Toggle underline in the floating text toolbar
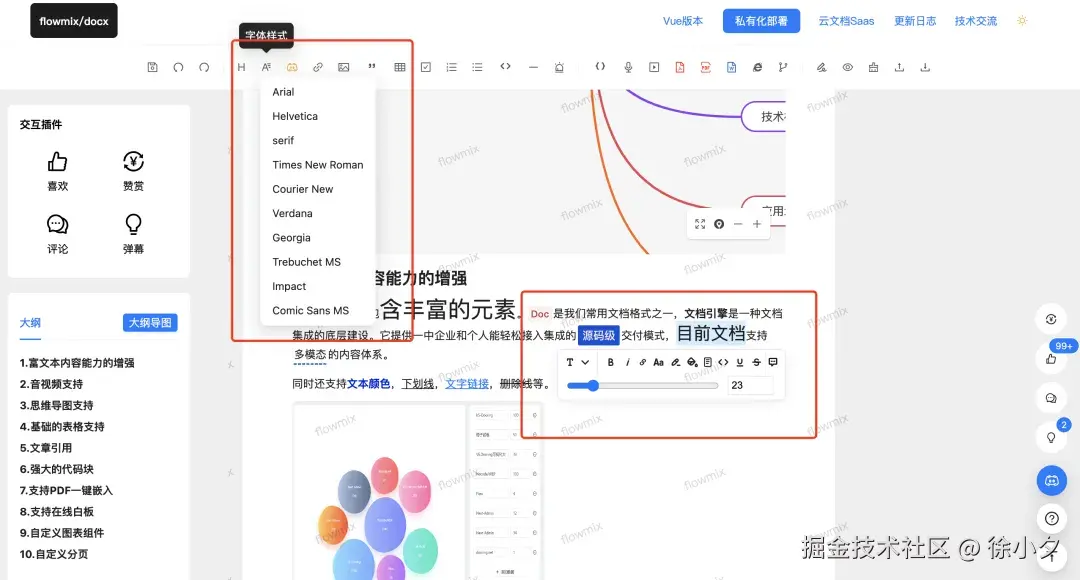The height and width of the screenshot is (580, 1080). coord(740,363)
